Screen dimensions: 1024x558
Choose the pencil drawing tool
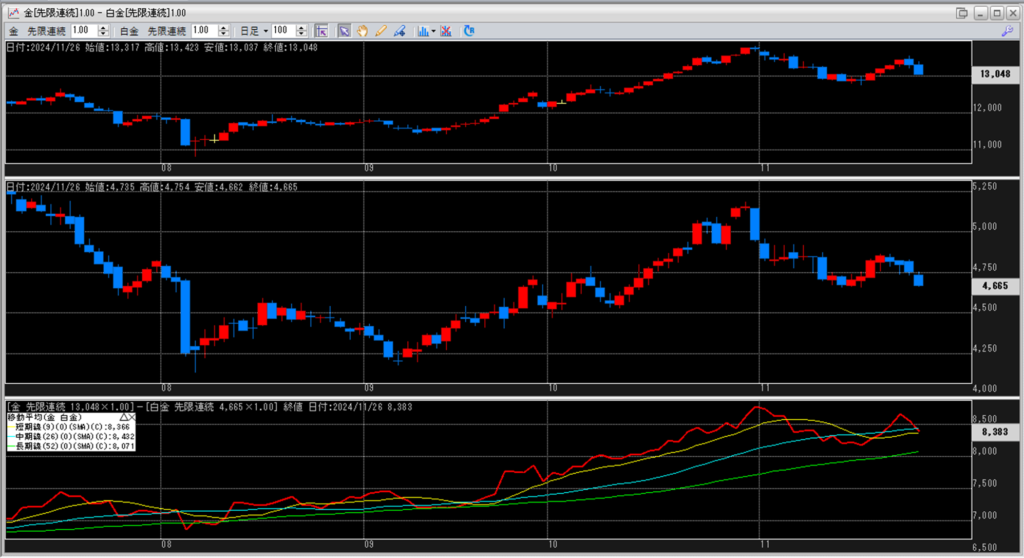380,31
